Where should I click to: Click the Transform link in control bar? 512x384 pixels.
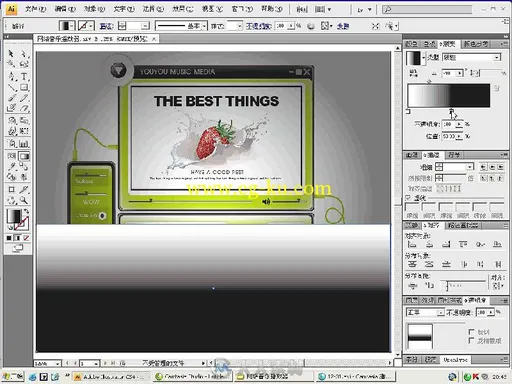pyautogui.click(x=343, y=26)
